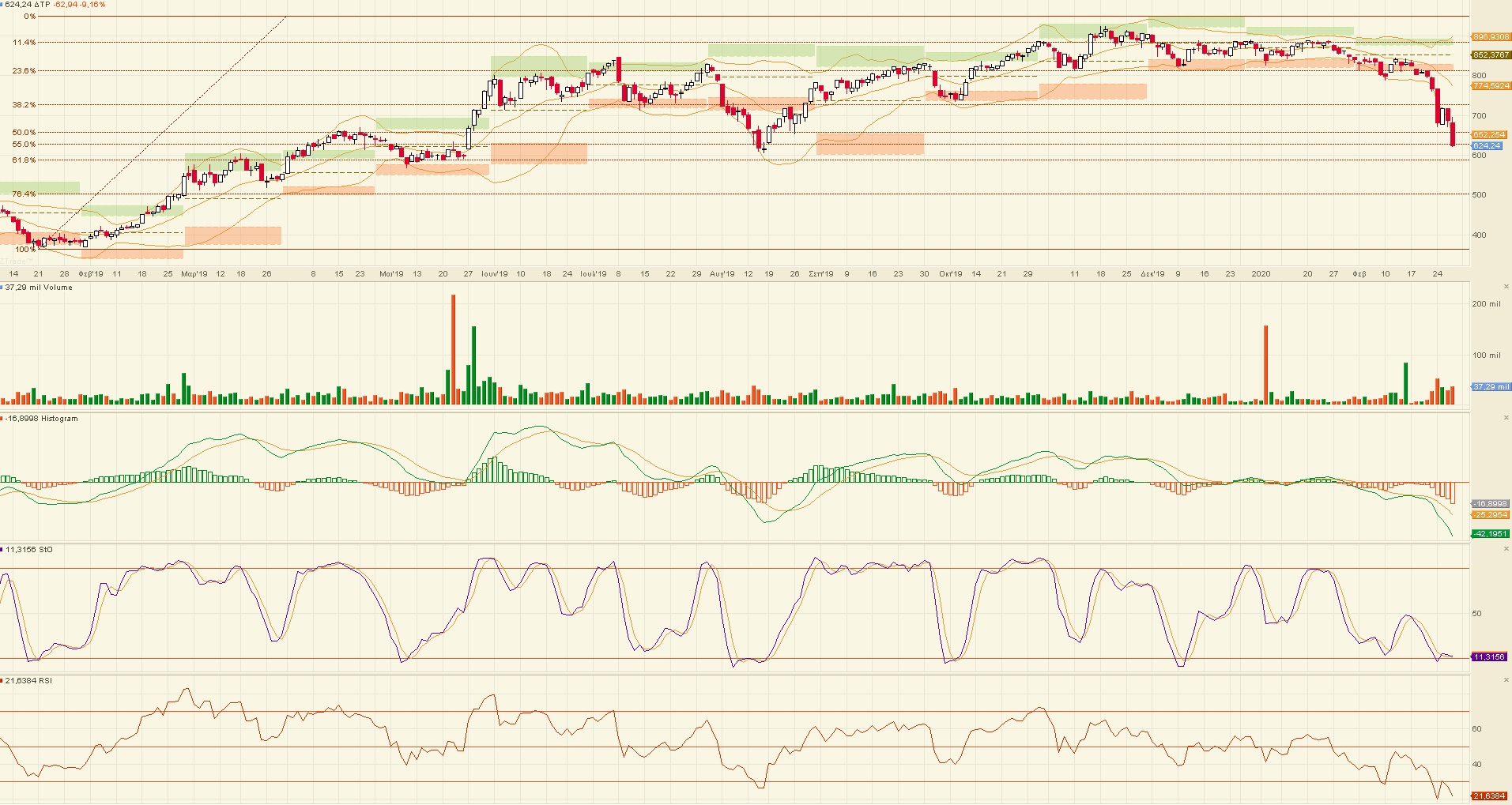Screen dimensions: 1512x805
Task: Click the 896,9308 upper band price tag
Action: click(x=1491, y=37)
